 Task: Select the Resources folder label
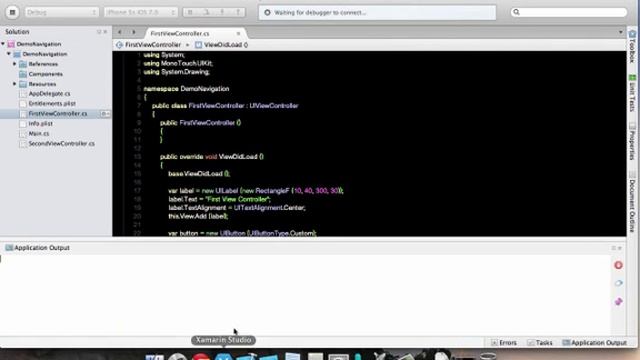coord(42,84)
